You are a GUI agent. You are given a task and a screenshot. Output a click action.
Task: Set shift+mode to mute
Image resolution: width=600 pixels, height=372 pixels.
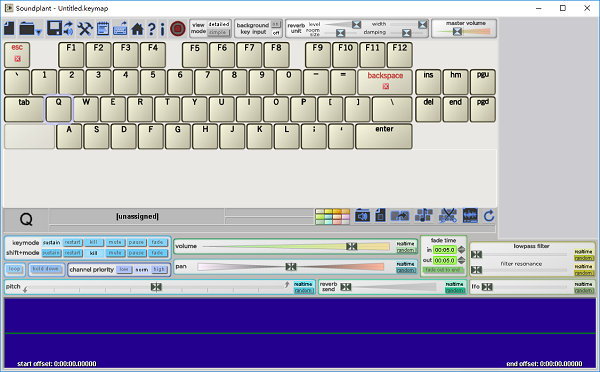[x=115, y=253]
